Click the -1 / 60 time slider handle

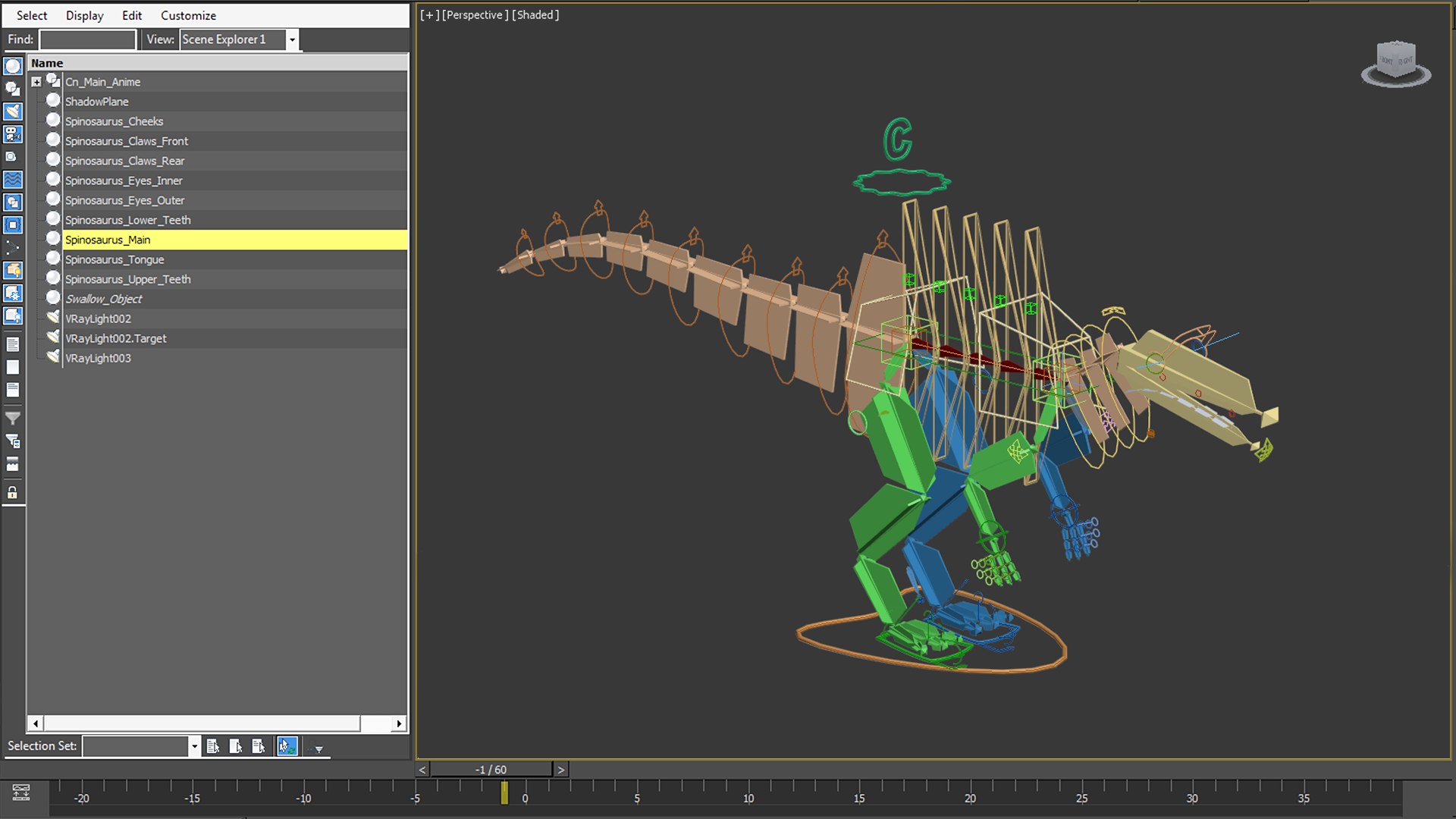tap(491, 770)
